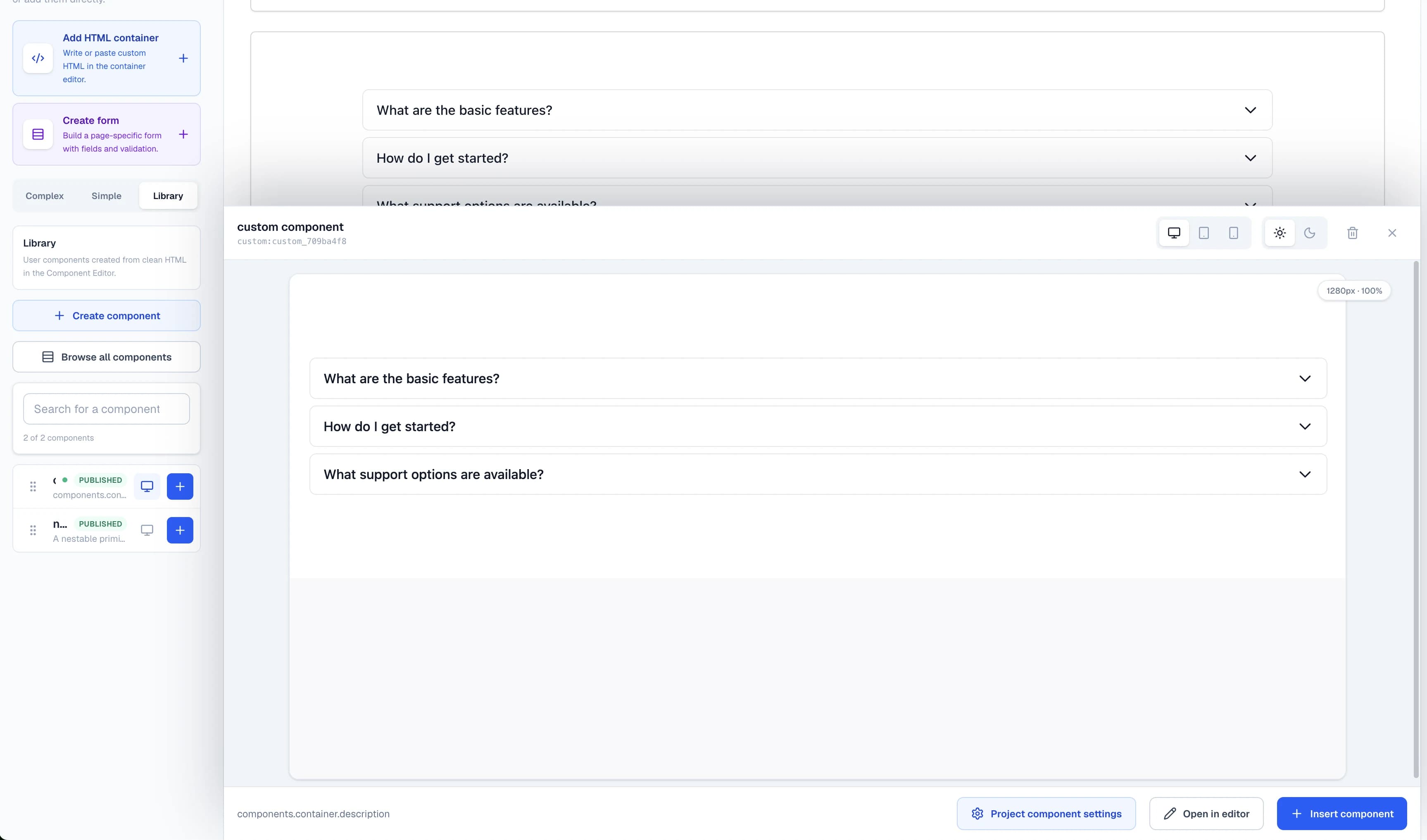Click the Create component button
Screen dimensions: 1427x840
pos(107,316)
